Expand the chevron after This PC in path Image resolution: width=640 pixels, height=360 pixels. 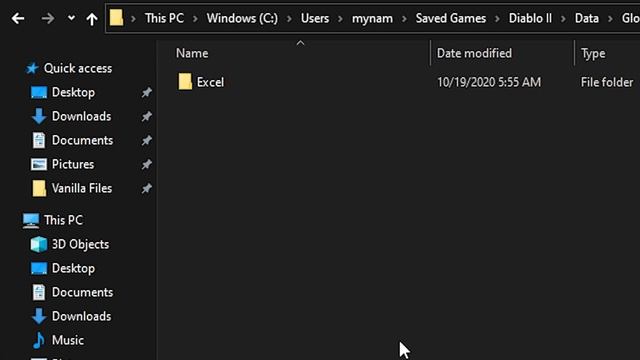[195, 18]
